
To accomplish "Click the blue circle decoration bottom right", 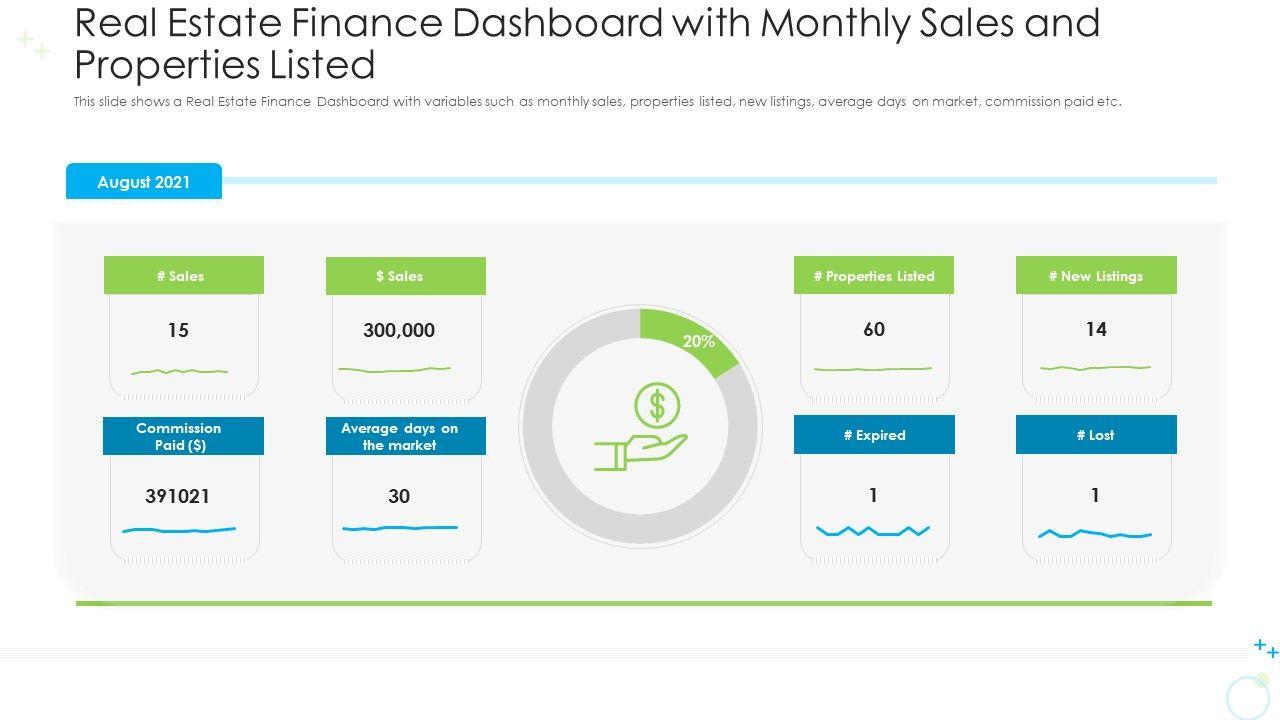I will 1246,696.
